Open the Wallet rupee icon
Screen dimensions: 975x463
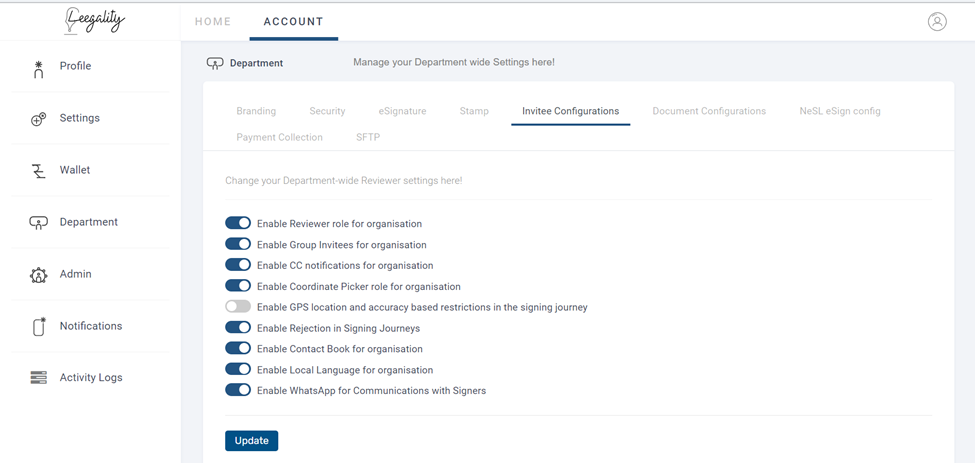click(39, 171)
